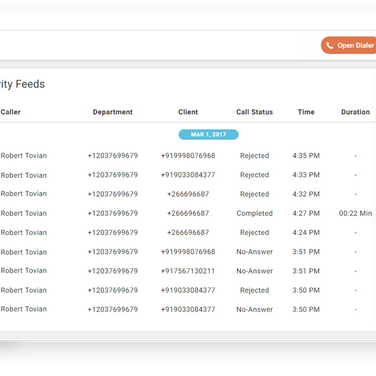Click the 00:22 Min duration value

(355, 213)
